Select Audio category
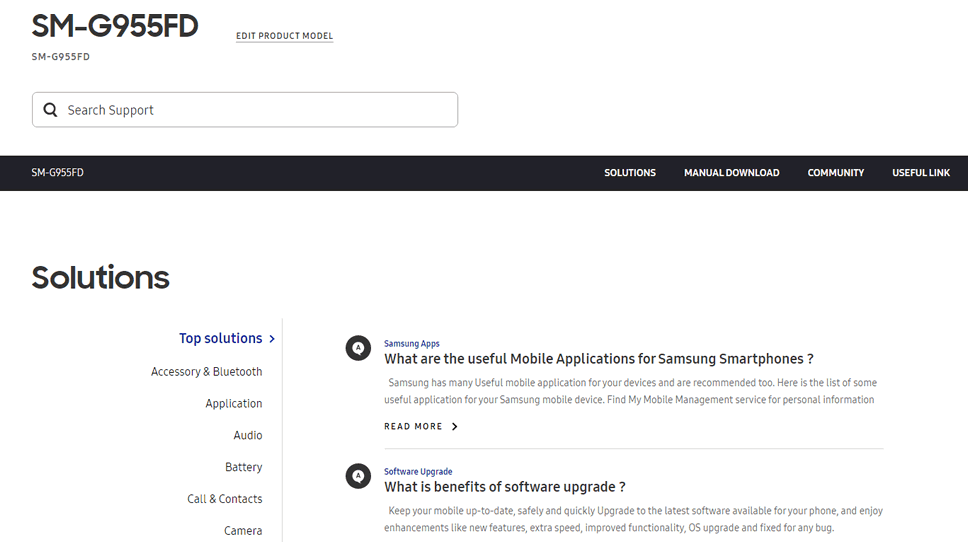Viewport: 968px width, 555px height. 248,435
